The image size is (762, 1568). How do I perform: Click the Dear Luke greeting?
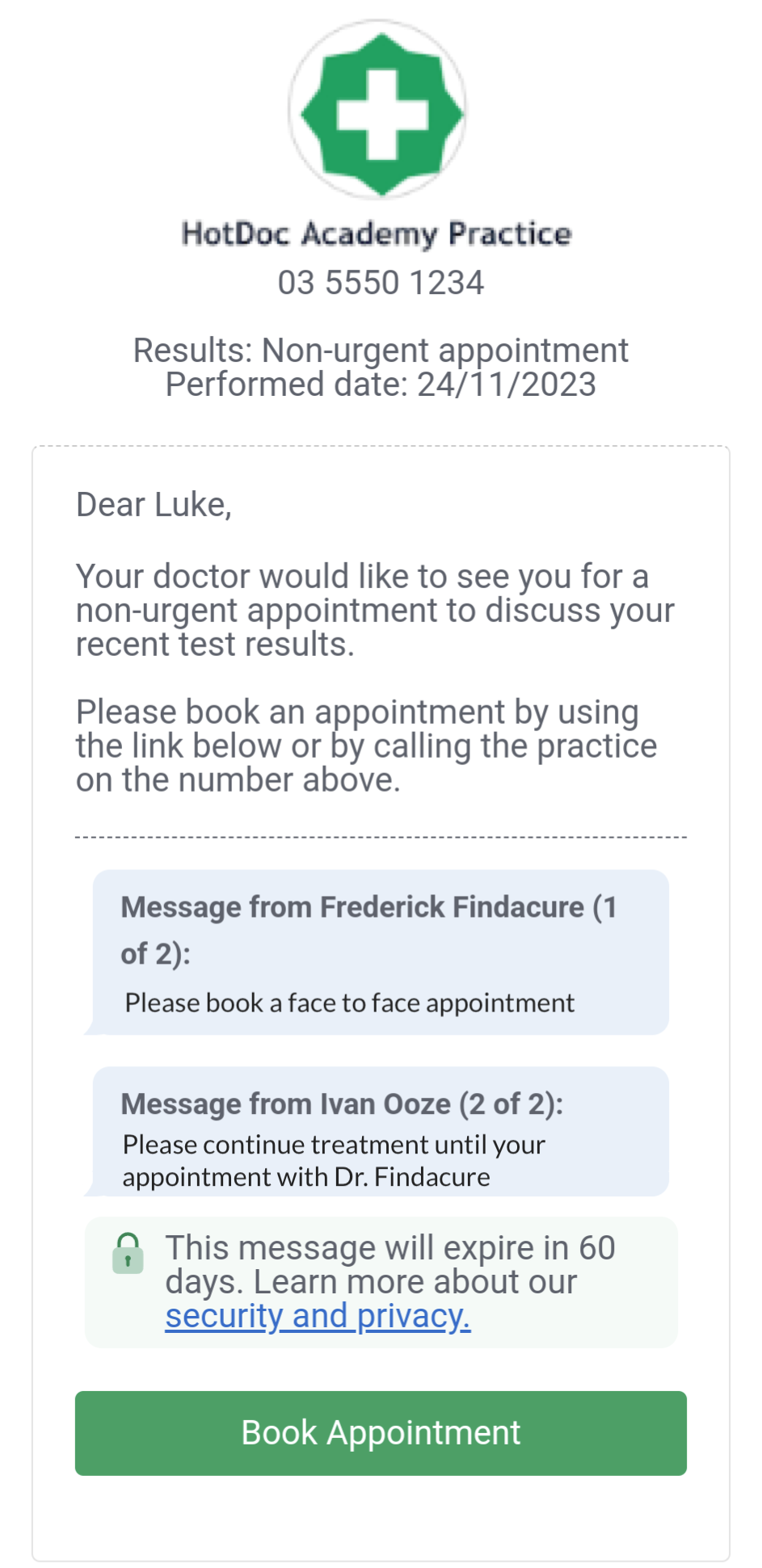(154, 504)
